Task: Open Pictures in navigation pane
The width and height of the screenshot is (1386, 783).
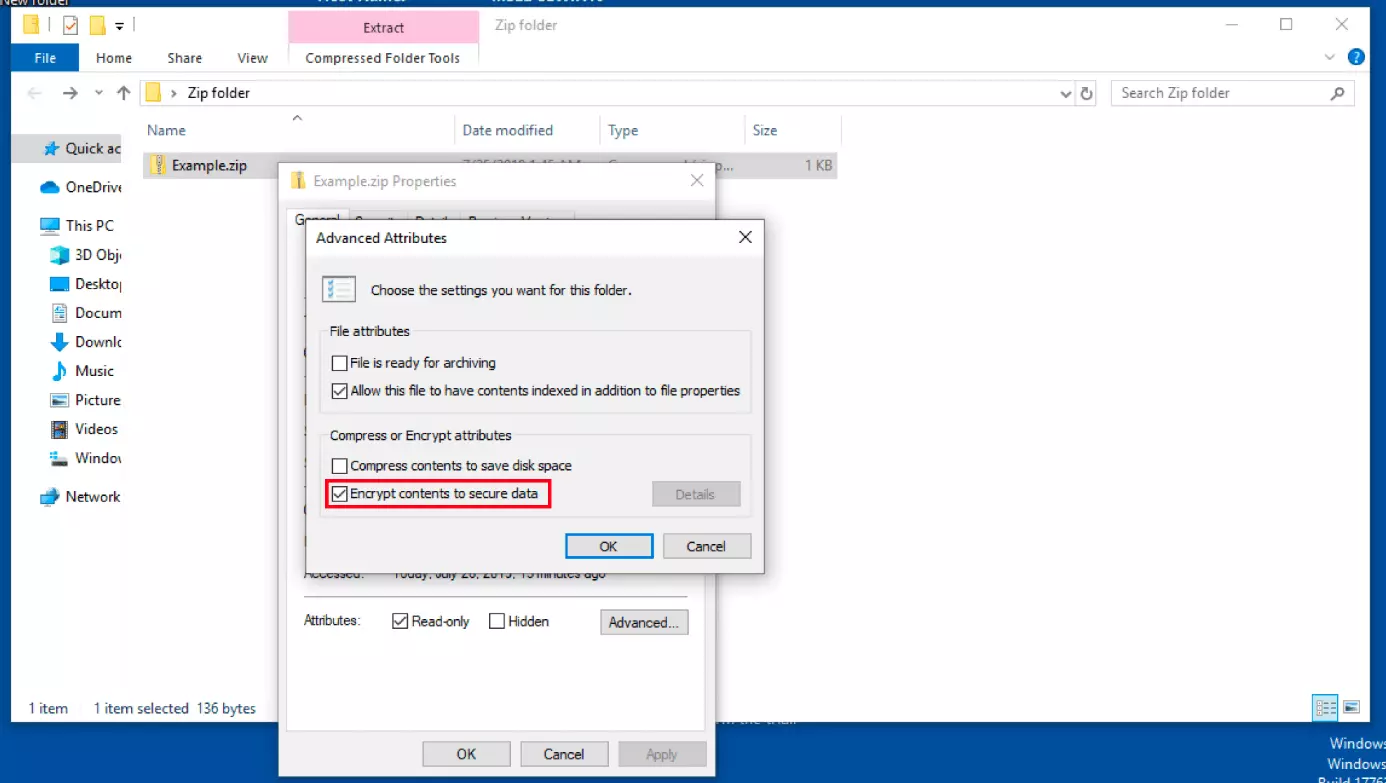Action: (86, 400)
